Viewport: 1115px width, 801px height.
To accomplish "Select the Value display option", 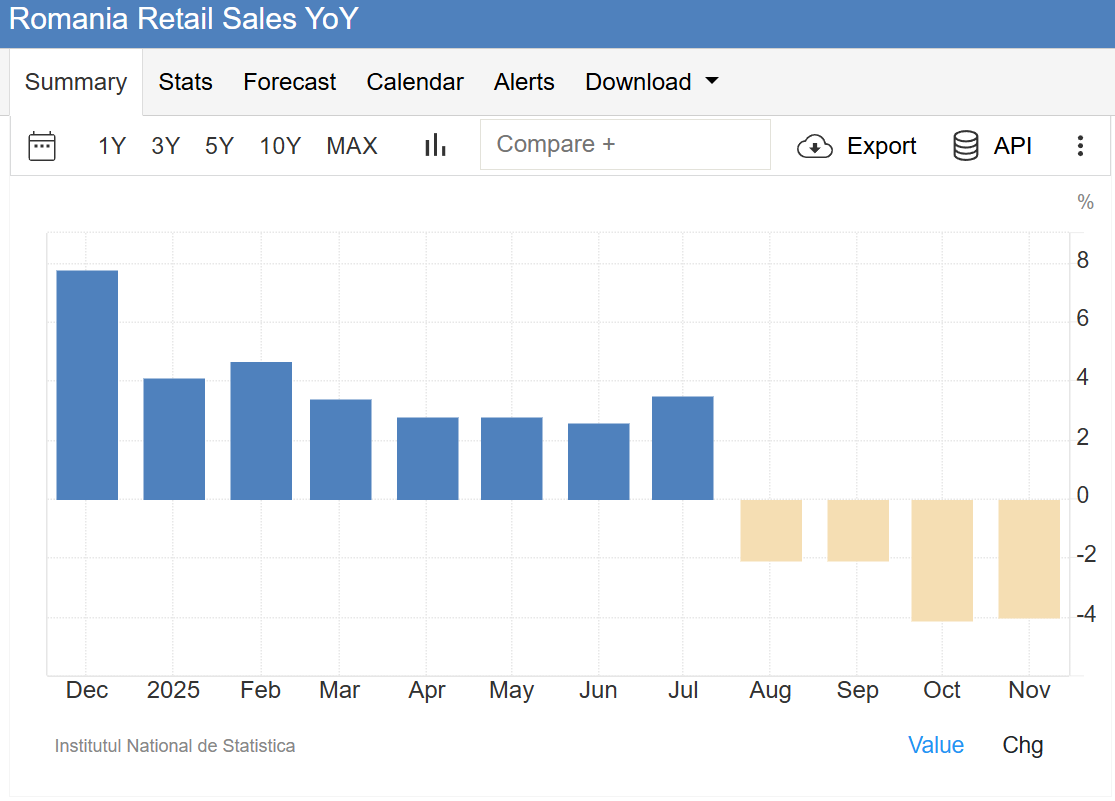I will point(935,745).
